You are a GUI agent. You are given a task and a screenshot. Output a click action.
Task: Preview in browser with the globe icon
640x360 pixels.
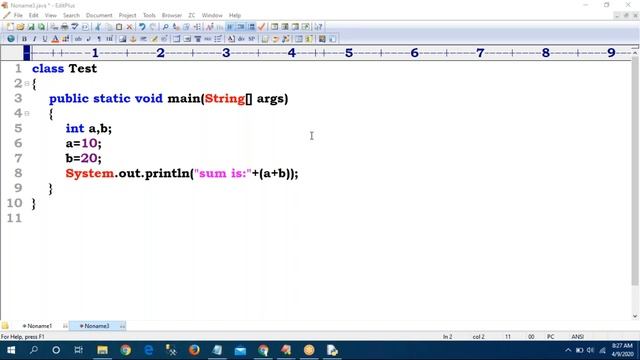[x=11, y=39]
